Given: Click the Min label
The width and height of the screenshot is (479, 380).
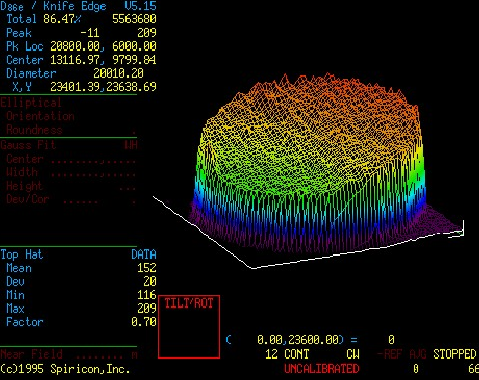Looking at the screenshot, I should coord(15,295).
